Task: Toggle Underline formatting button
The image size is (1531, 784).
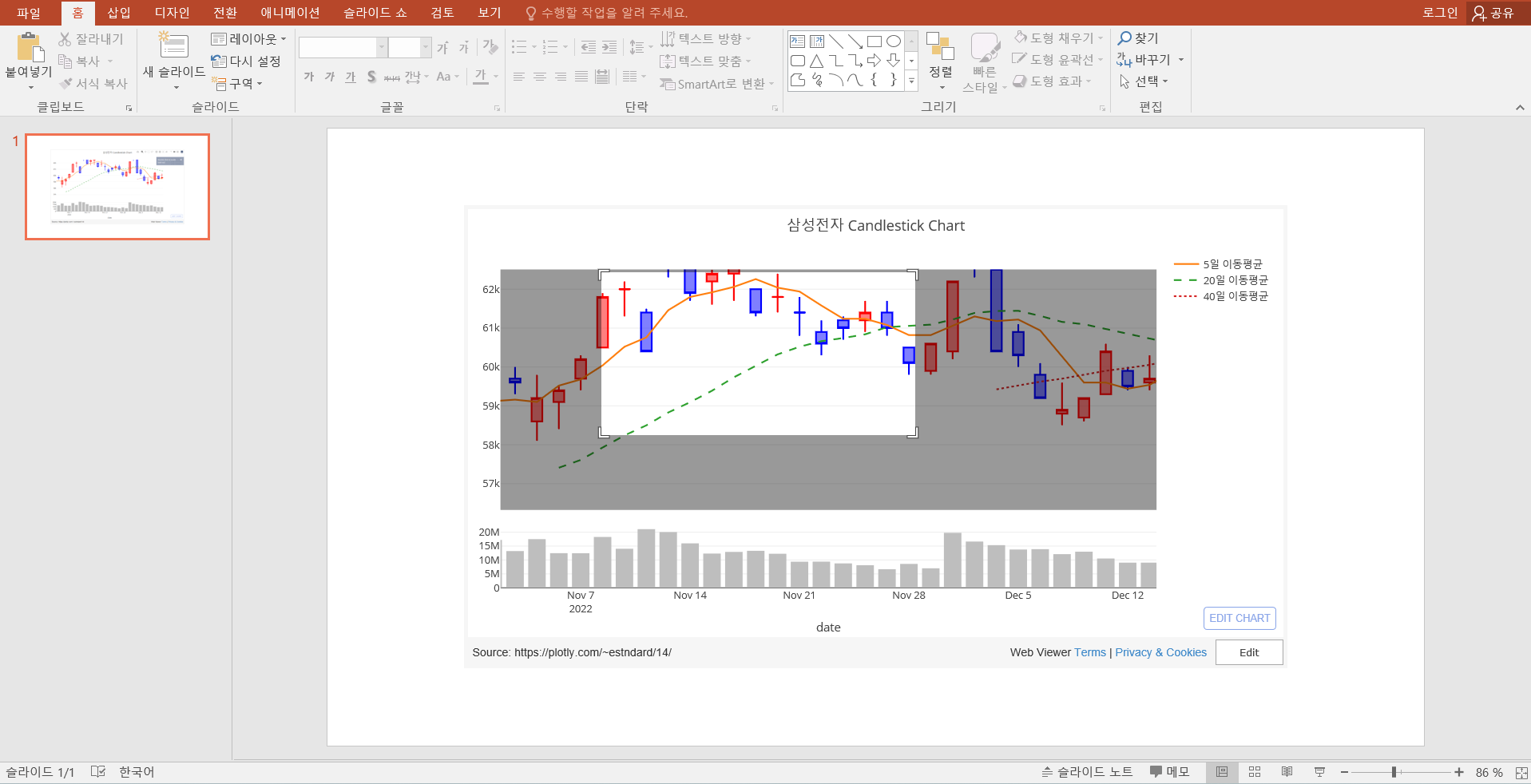Action: 351,77
